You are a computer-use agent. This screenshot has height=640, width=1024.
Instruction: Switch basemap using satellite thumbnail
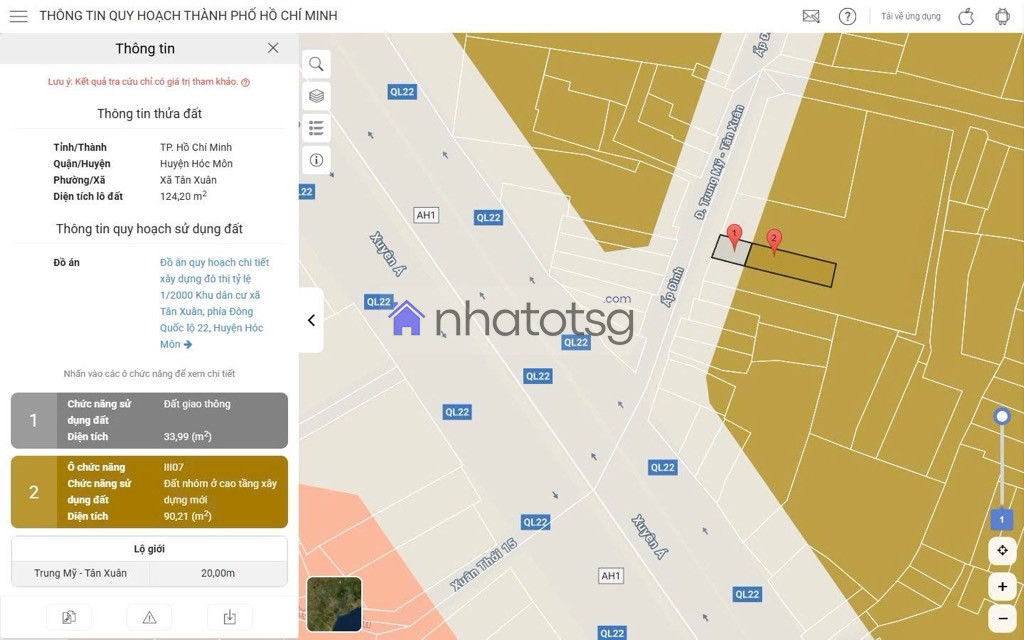334,604
